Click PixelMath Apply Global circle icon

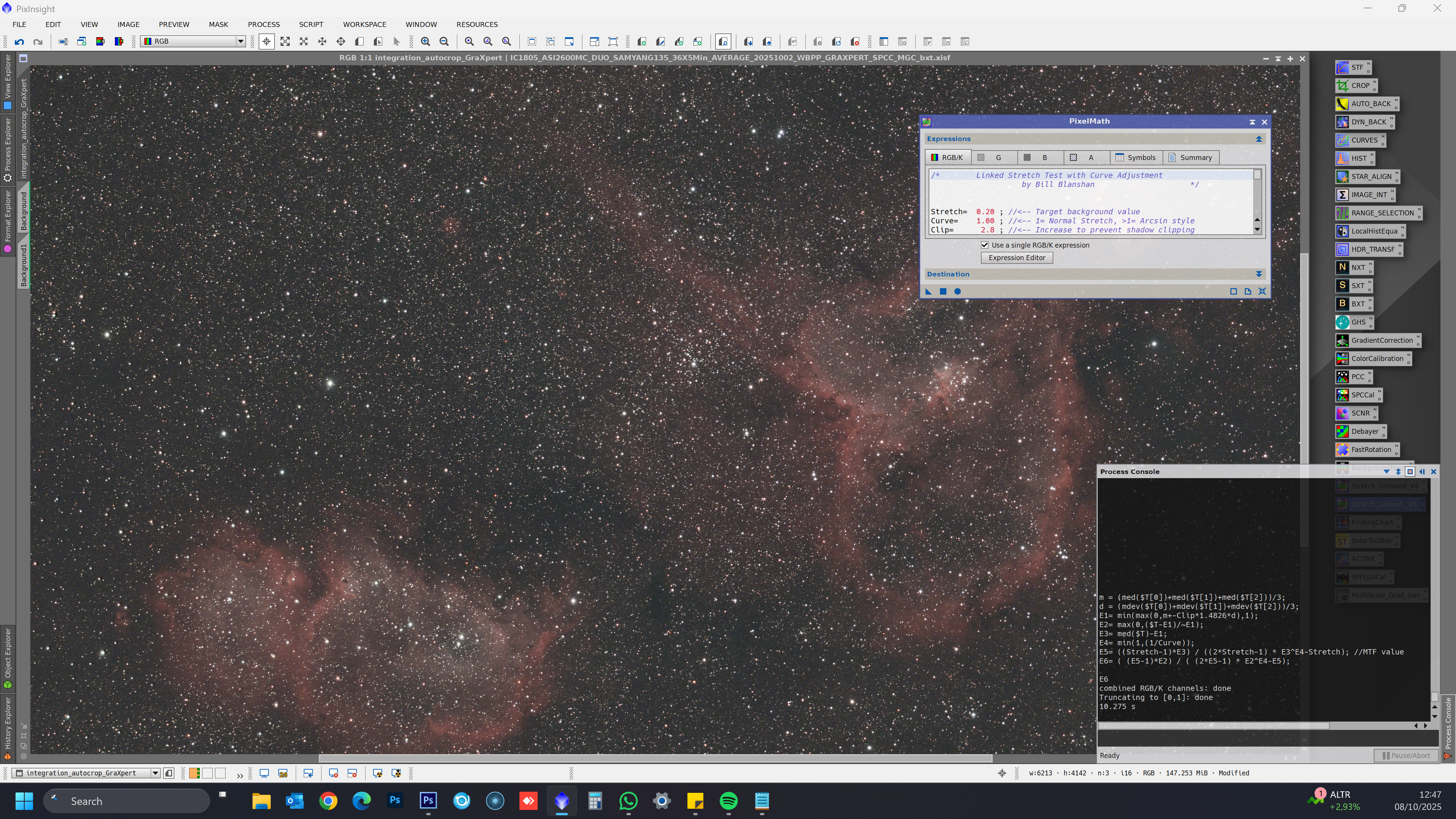pos(957,292)
